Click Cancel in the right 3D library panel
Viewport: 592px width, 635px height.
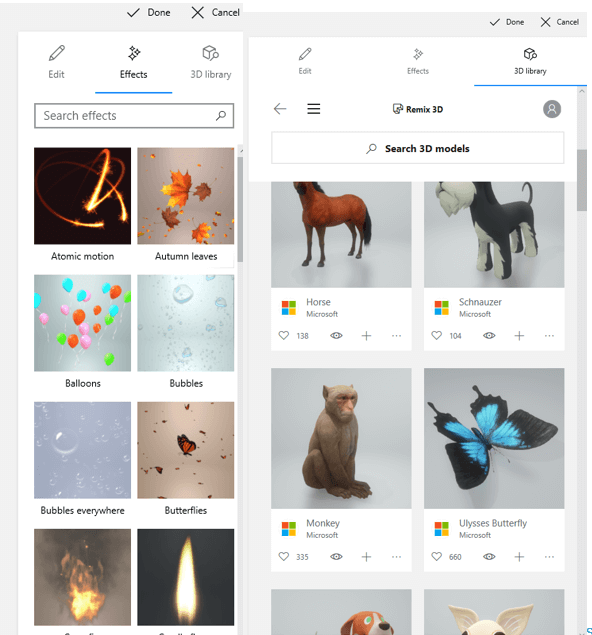click(x=560, y=22)
